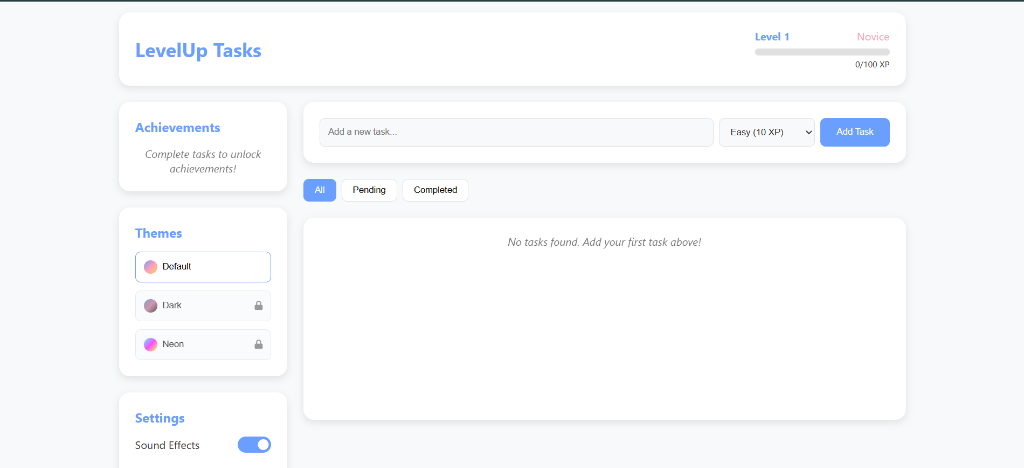Select the Default theme option
Screen dimensions: 1024x468
[x=203, y=267]
